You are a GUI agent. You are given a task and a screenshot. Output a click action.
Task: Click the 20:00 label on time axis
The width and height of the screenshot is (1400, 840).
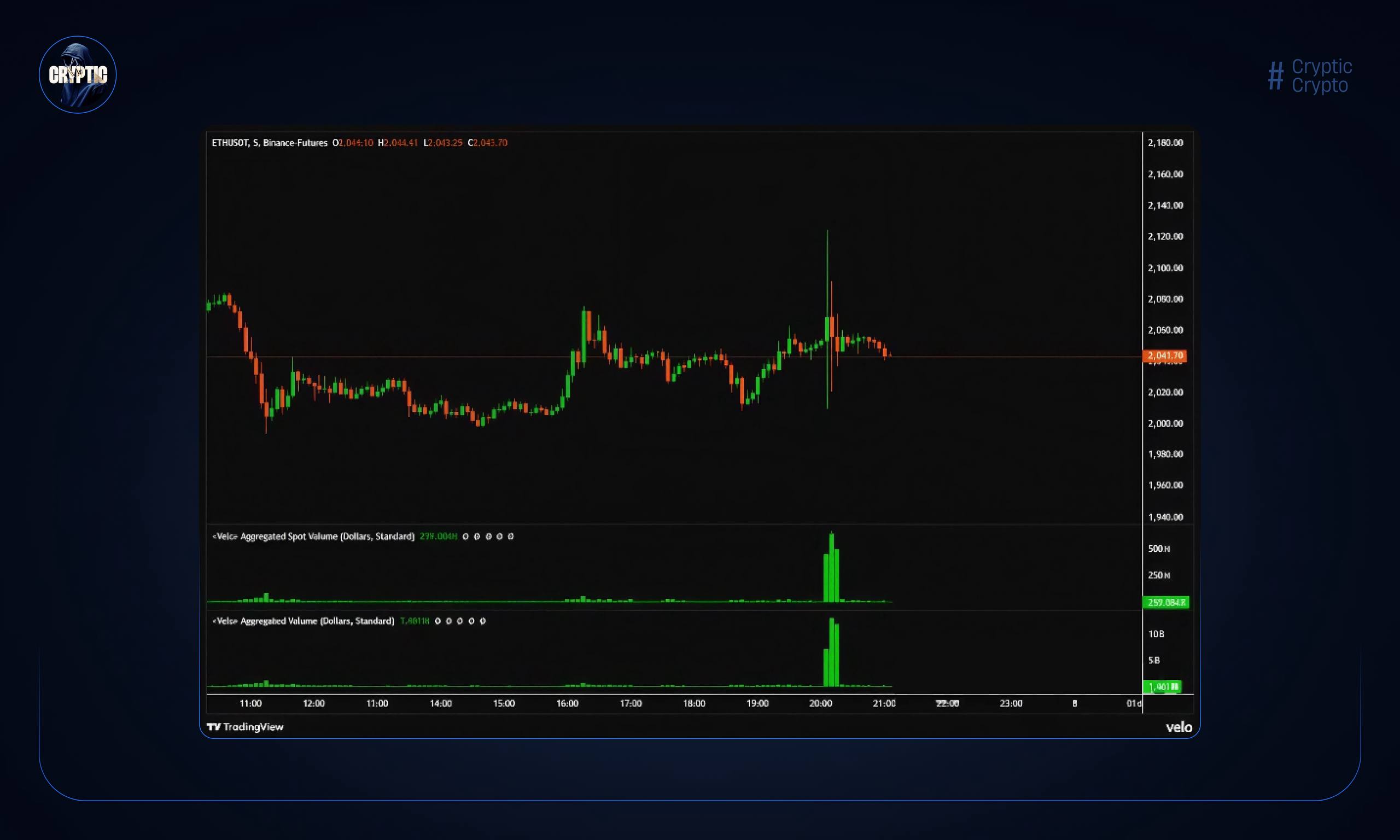coord(820,703)
